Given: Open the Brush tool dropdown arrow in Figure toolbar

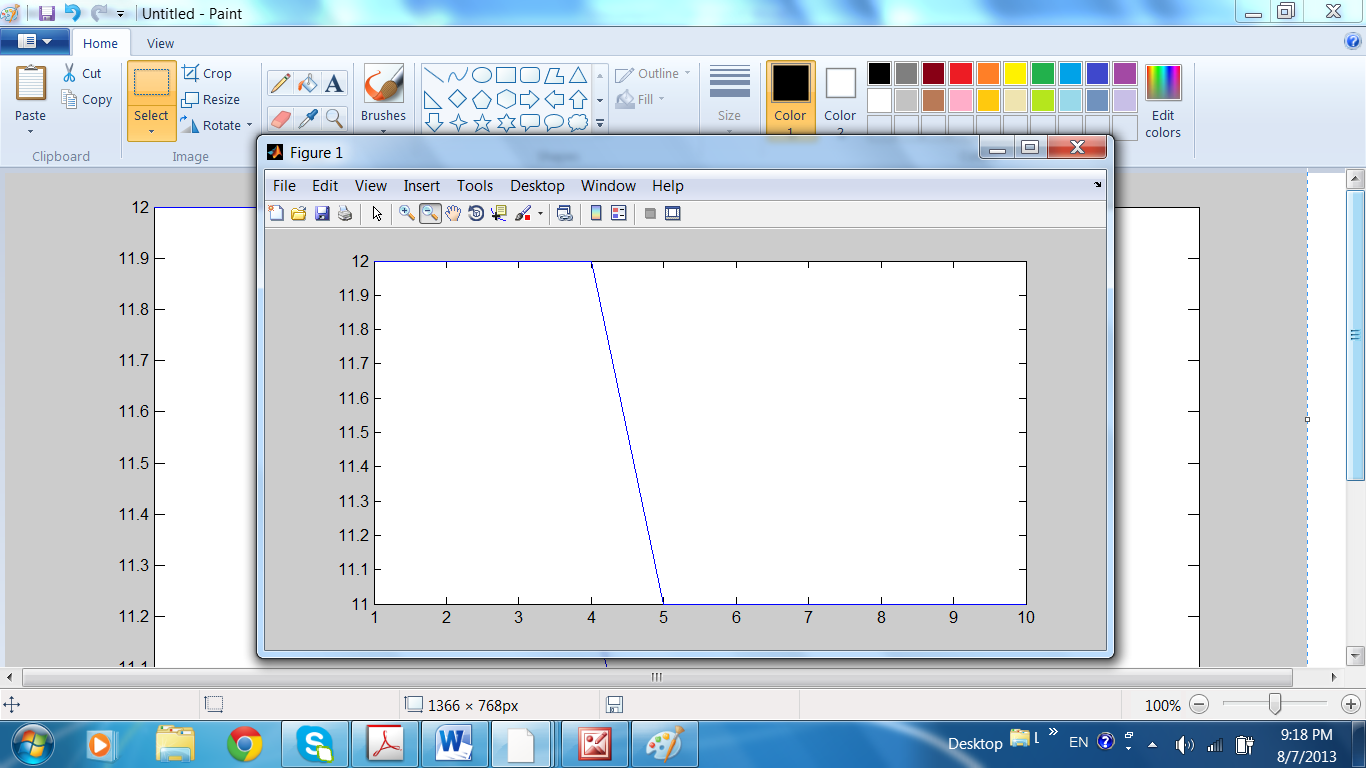Looking at the screenshot, I should 540,213.
